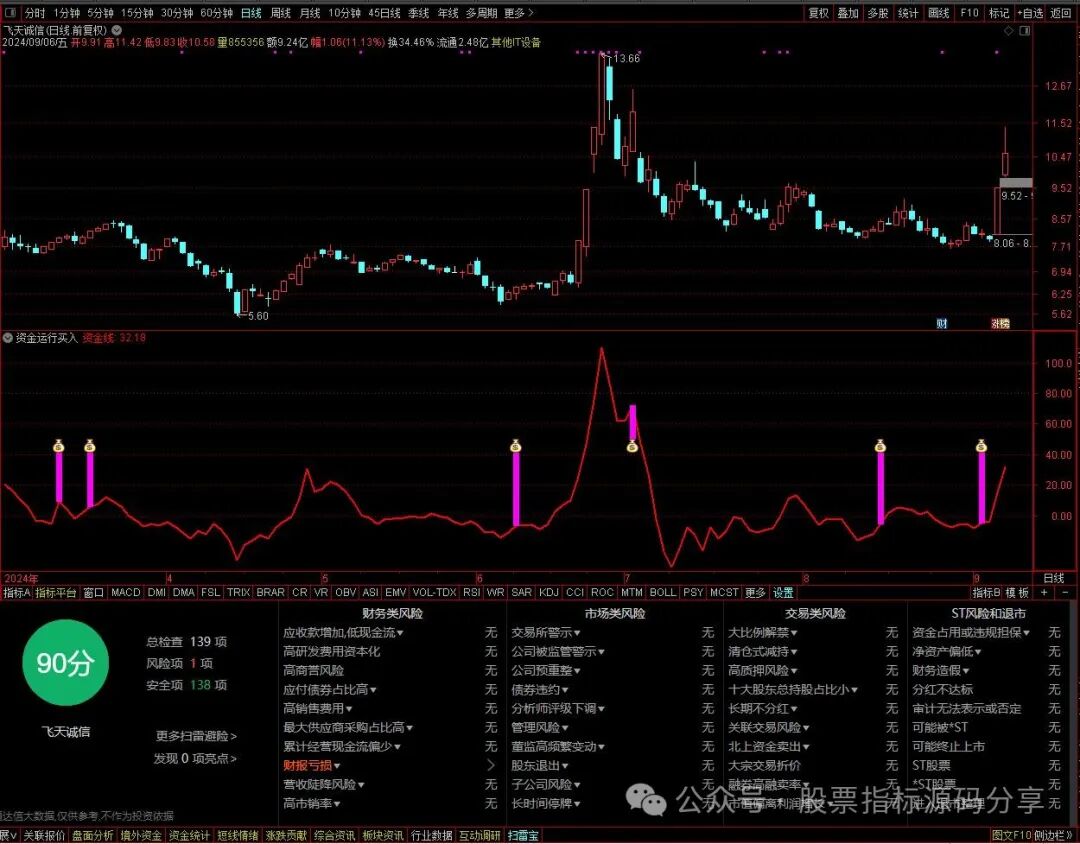This screenshot has height=844, width=1080.
Task: Click the 返回 button
Action: 1061,13
